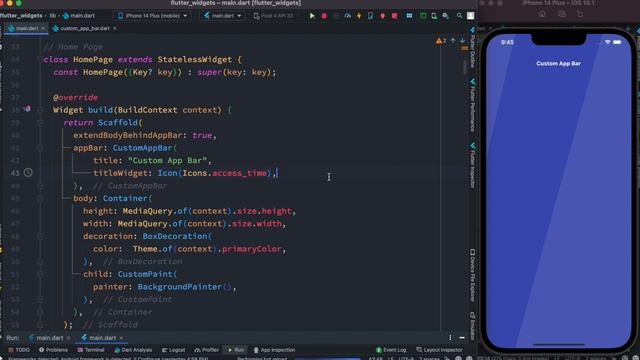
Task: Click the LF line separator status entry
Action: tap(391, 358)
